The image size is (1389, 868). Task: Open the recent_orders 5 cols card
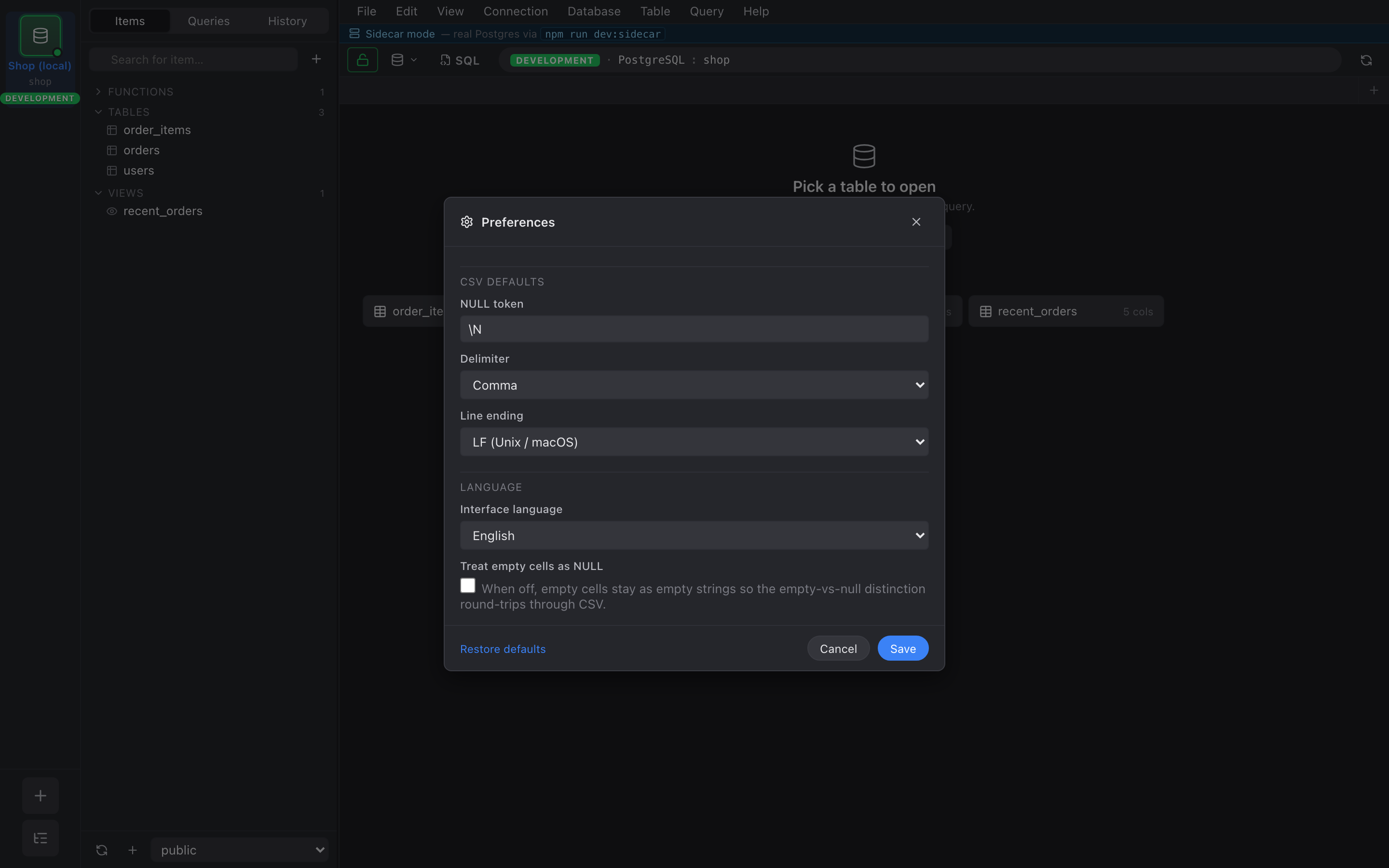tap(1066, 311)
